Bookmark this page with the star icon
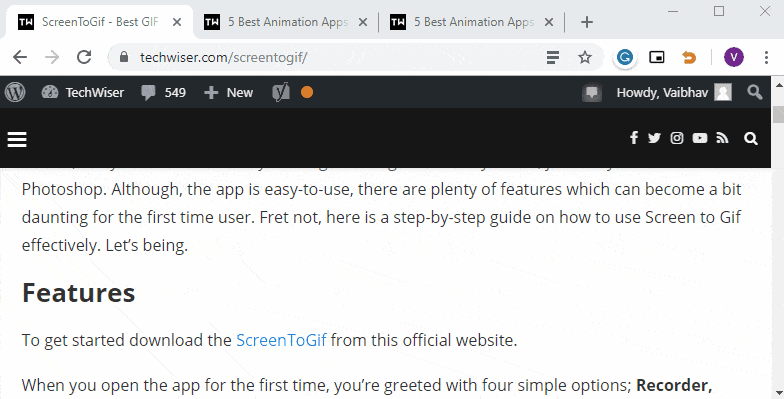Viewport: 784px width, 399px height. click(x=584, y=58)
